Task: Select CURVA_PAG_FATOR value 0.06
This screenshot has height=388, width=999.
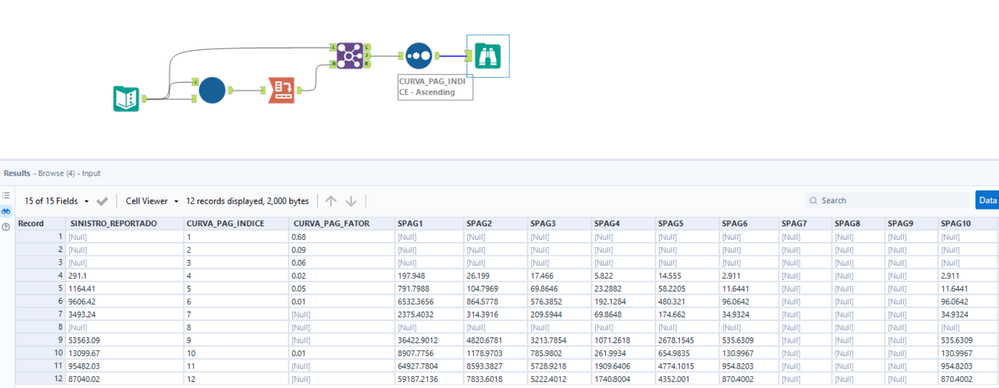Action: tap(342, 262)
